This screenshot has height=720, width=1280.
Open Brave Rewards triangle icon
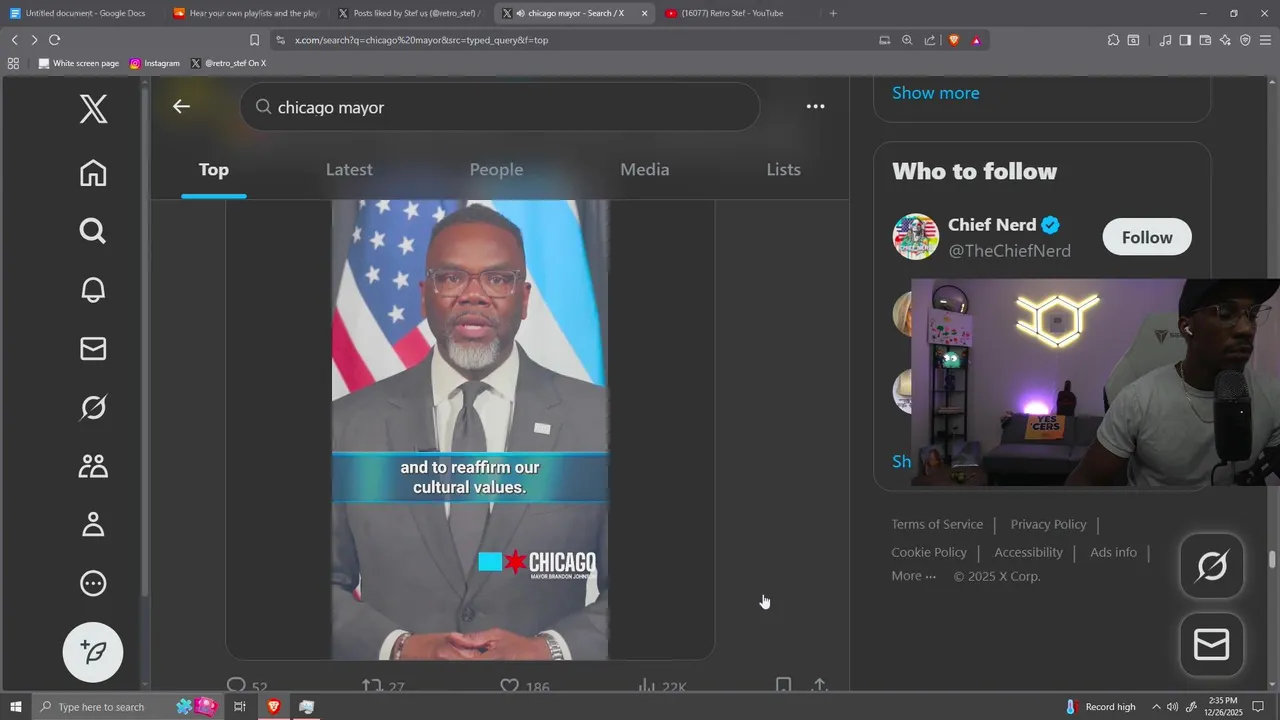[976, 40]
